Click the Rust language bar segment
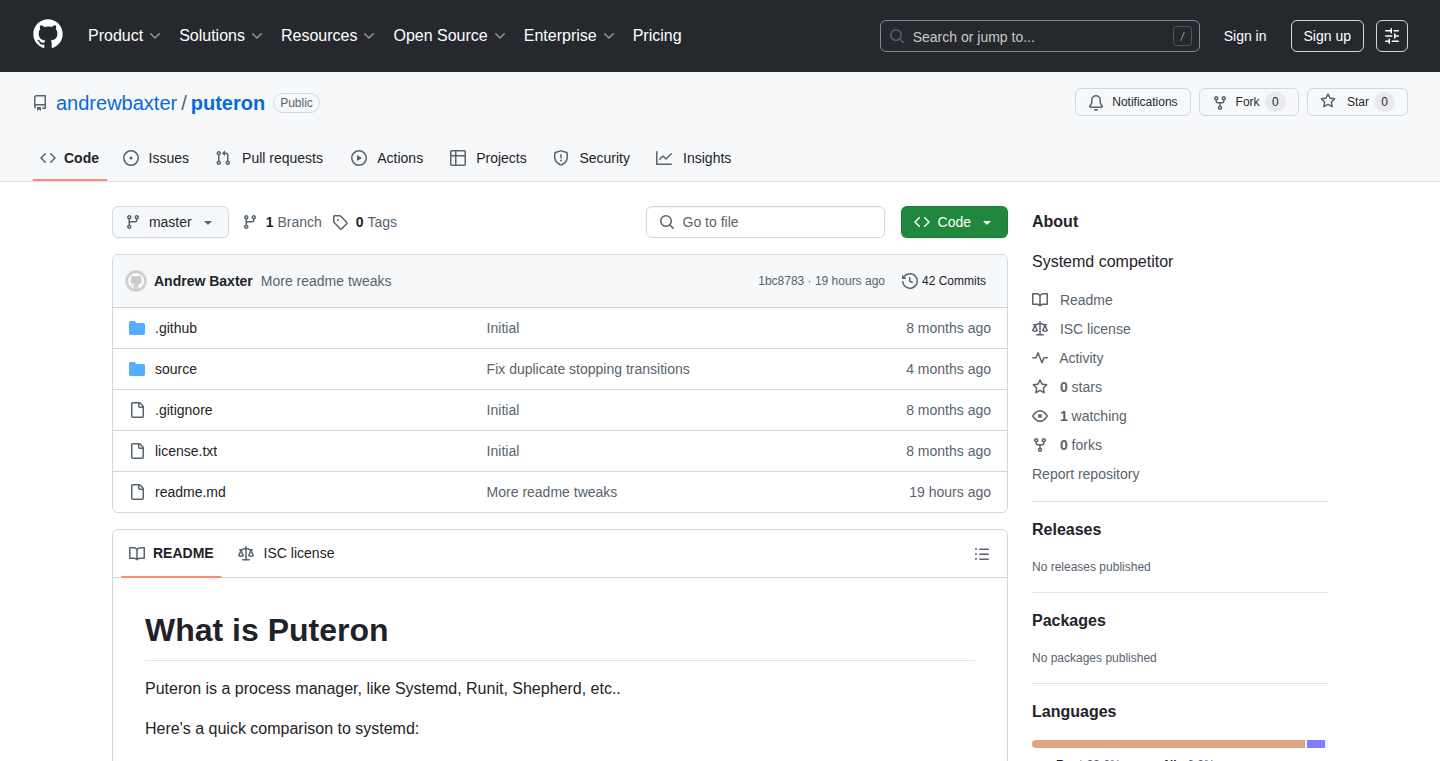1440x761 pixels. 1168,744
